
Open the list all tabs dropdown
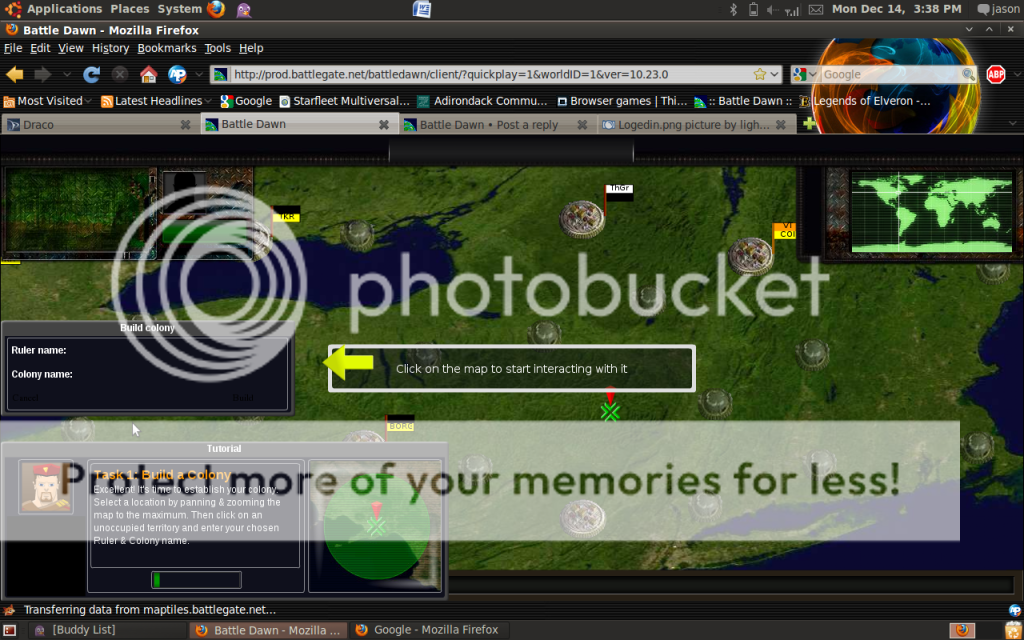pos(1013,123)
